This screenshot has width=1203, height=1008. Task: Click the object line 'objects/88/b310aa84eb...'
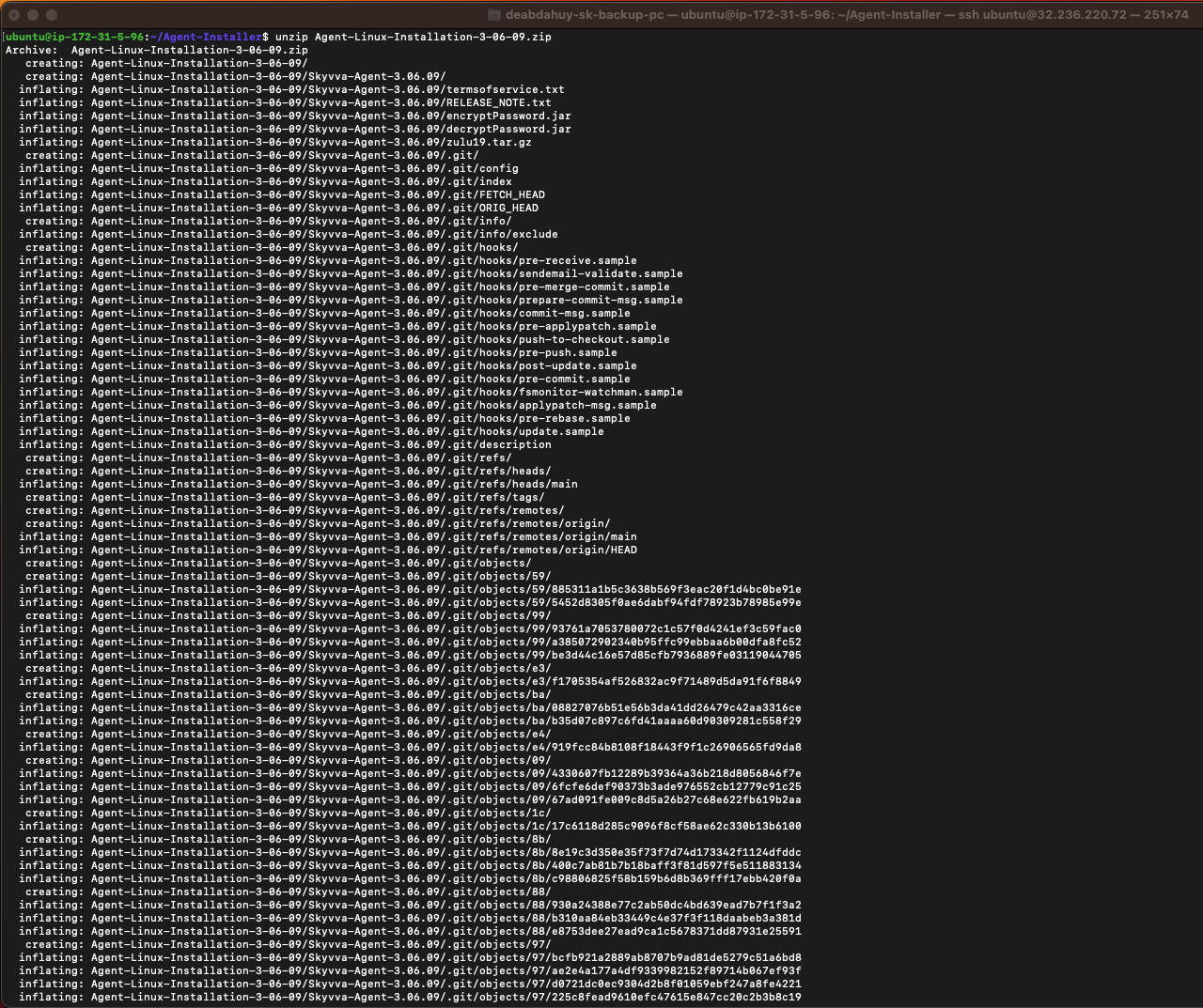pos(410,918)
